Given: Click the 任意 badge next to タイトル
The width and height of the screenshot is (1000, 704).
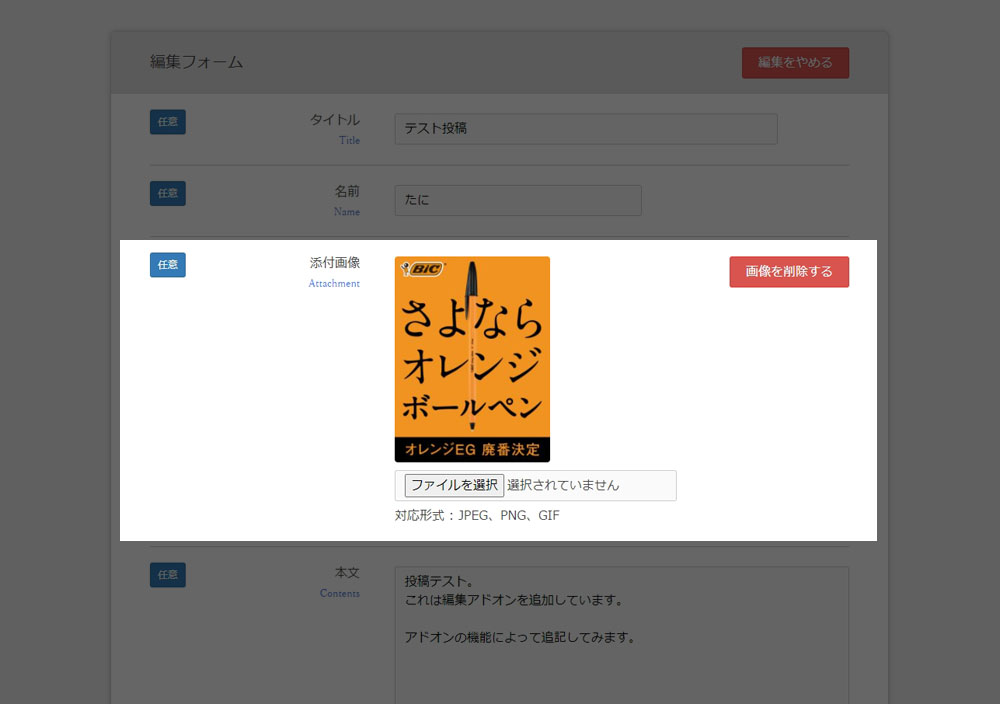Looking at the screenshot, I should (168, 122).
